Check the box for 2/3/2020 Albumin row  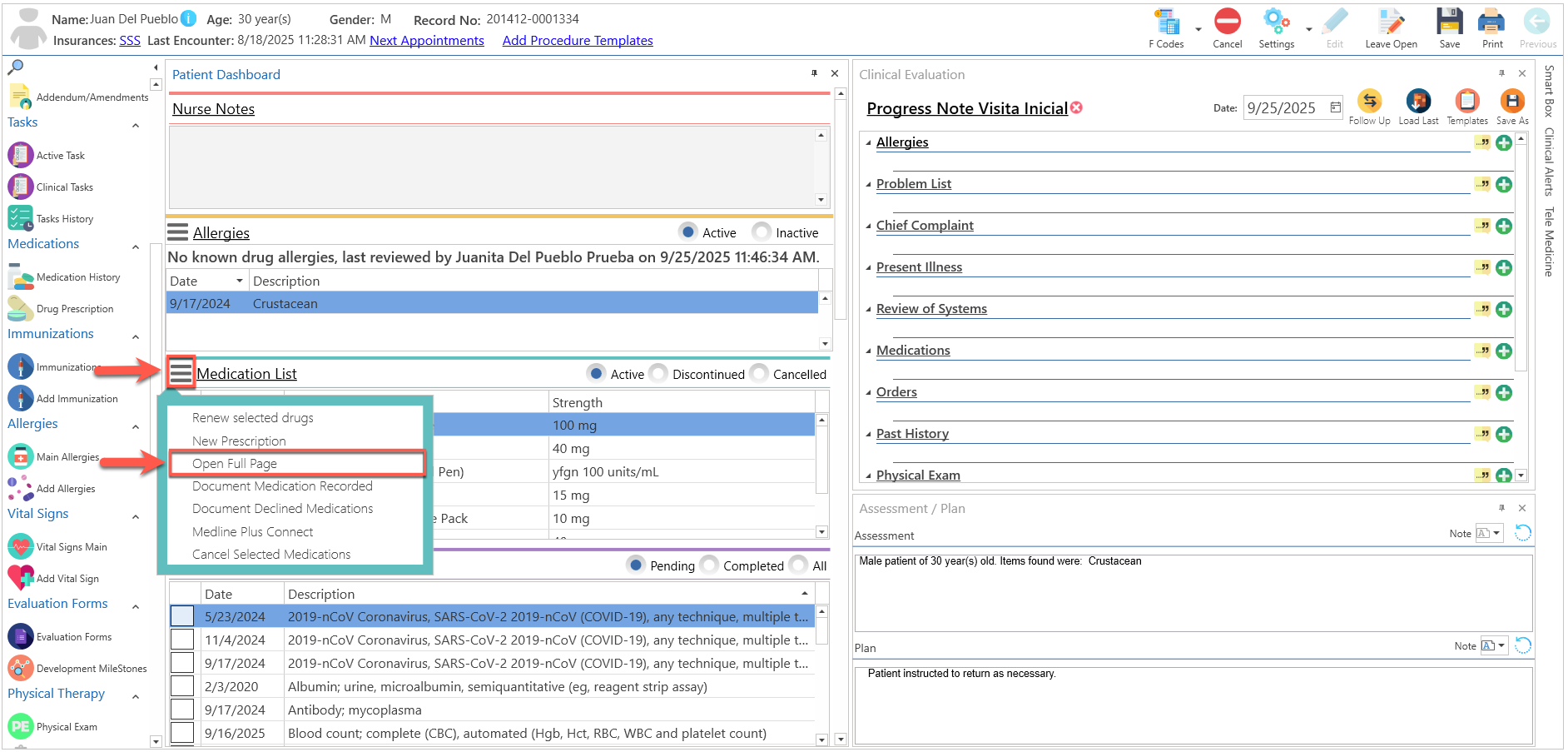[182, 686]
